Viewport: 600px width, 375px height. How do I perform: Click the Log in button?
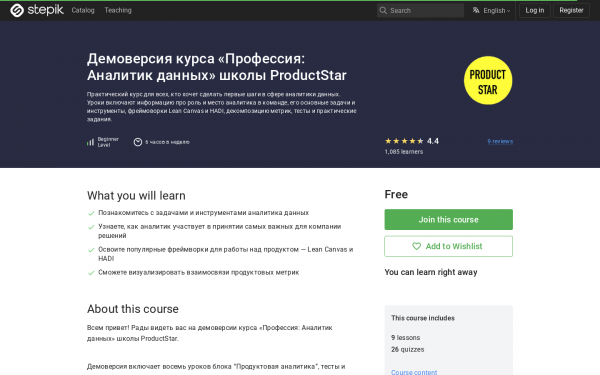[535, 10]
